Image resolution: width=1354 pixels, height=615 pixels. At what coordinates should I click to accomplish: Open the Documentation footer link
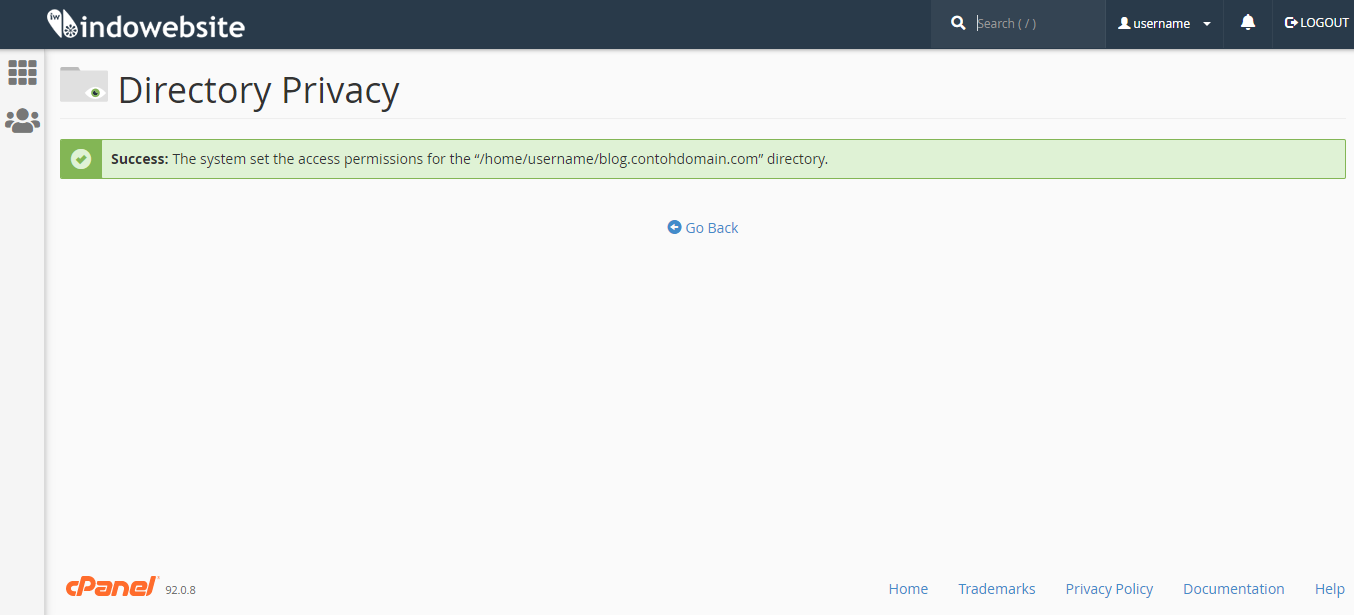click(x=1233, y=589)
